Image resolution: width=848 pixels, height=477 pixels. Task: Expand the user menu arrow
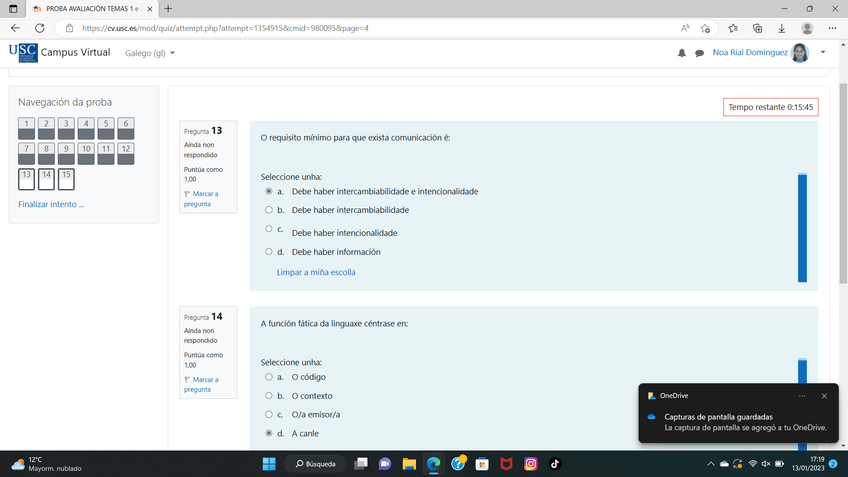pos(823,52)
